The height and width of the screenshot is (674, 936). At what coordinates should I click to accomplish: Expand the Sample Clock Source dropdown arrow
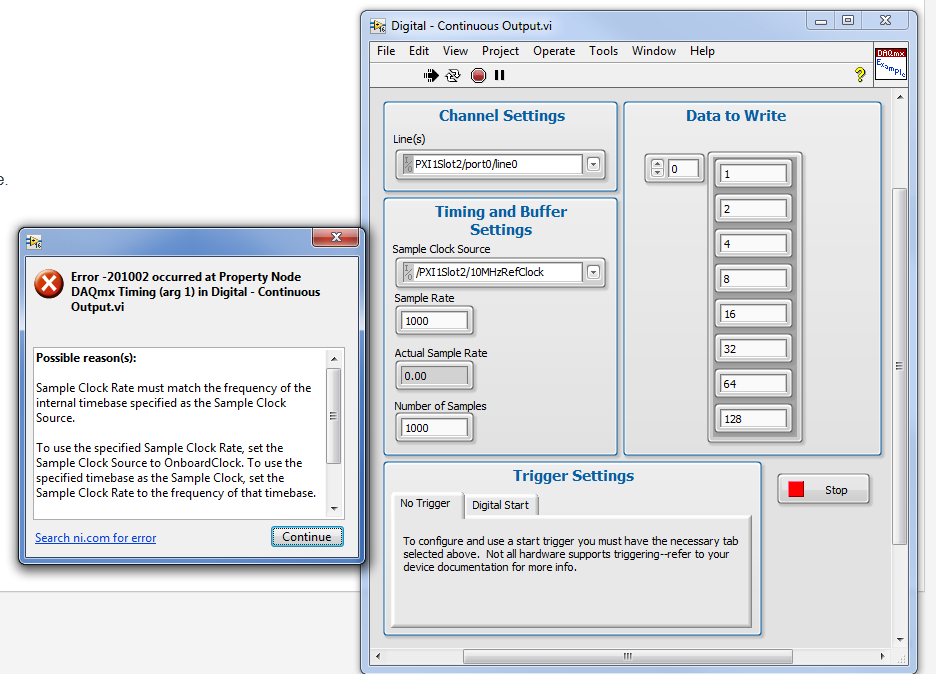[x=593, y=272]
